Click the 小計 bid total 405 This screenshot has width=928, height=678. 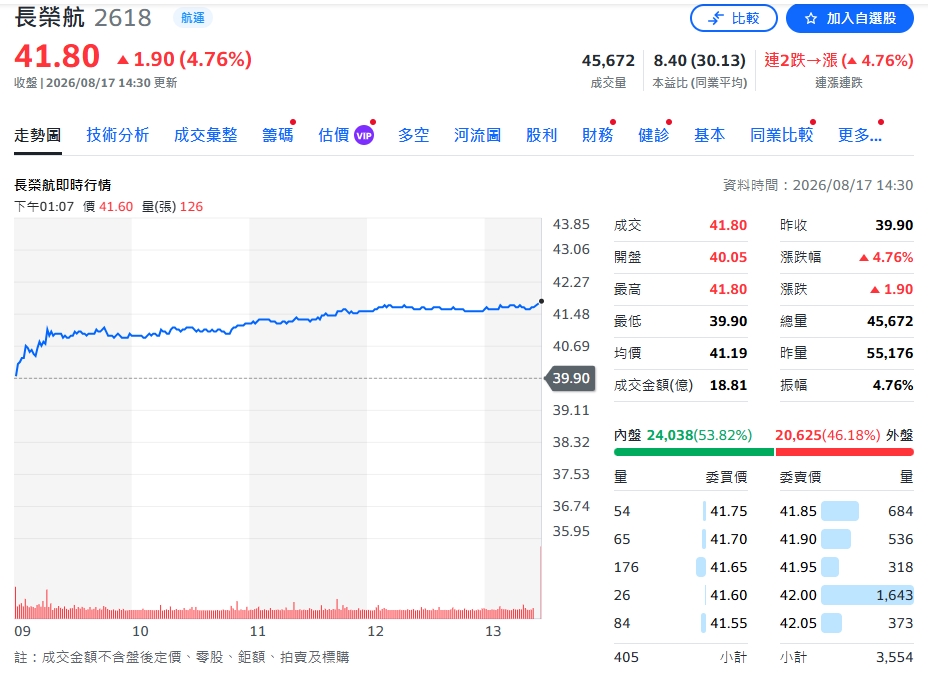626,657
